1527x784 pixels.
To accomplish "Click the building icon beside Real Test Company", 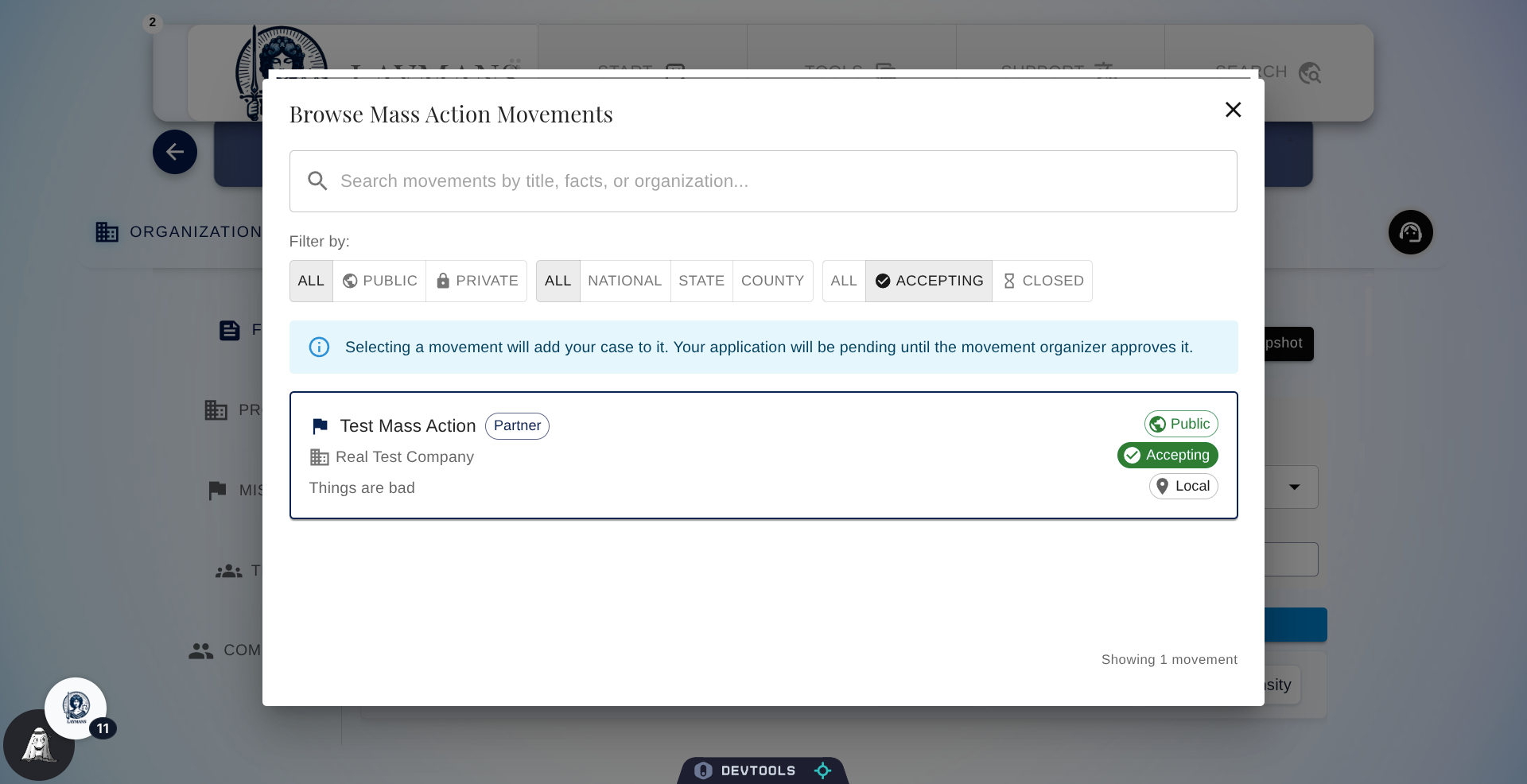I will click(320, 457).
